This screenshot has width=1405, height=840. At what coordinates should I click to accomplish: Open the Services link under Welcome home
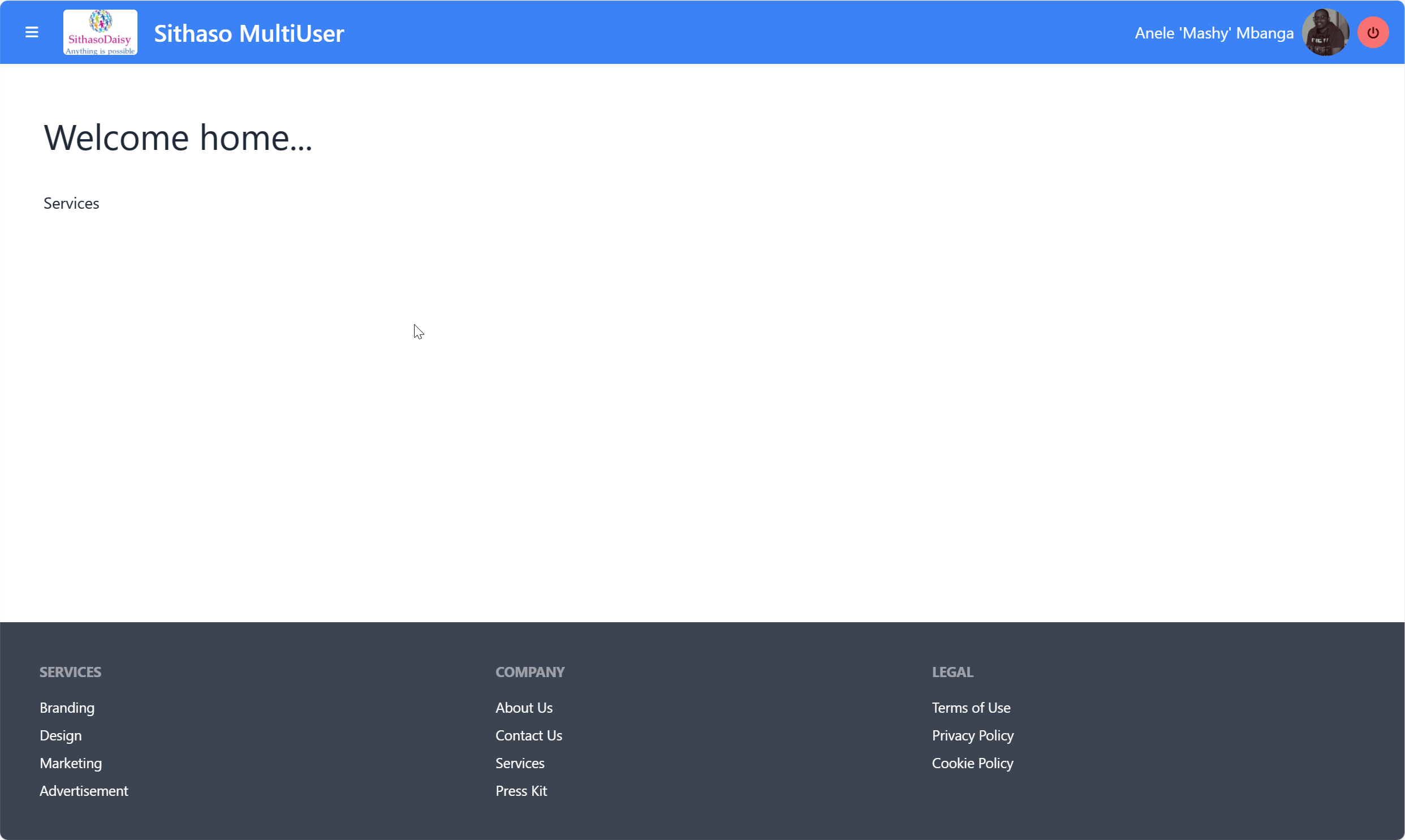pyautogui.click(x=71, y=203)
